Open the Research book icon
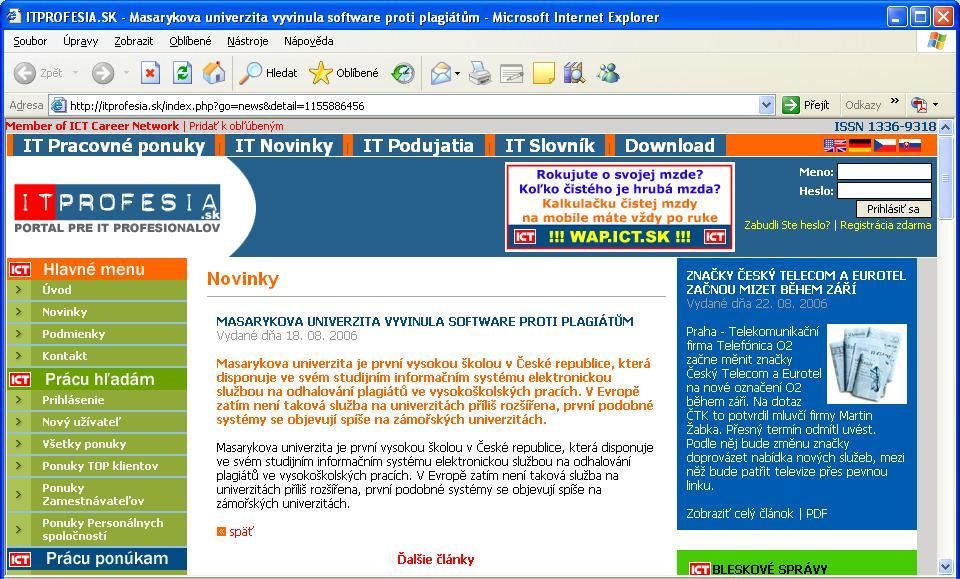The width and height of the screenshot is (960, 579). click(x=574, y=73)
